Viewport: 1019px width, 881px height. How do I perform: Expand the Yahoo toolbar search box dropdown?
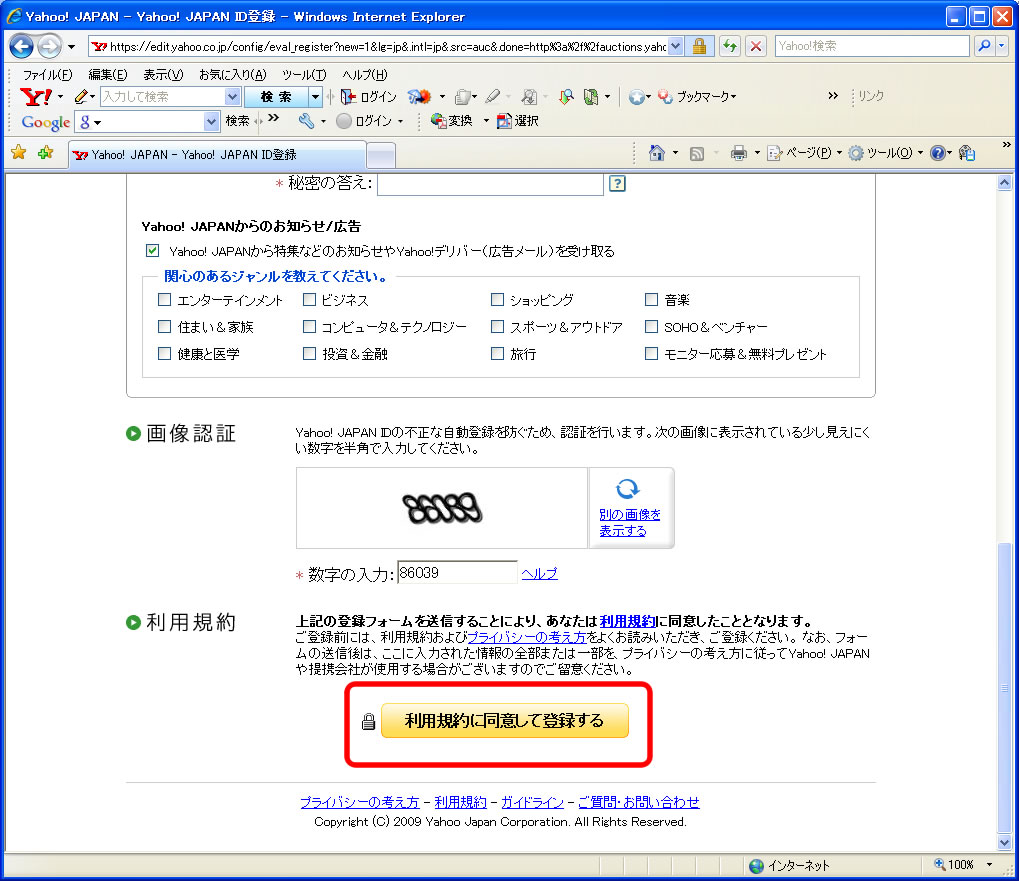click(233, 97)
